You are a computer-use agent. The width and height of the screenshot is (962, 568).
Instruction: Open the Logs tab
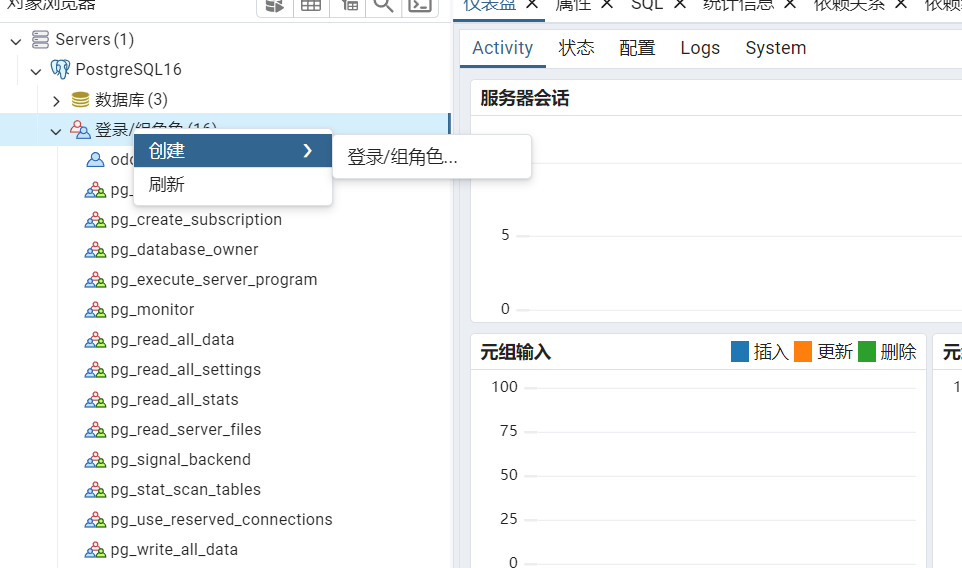700,48
